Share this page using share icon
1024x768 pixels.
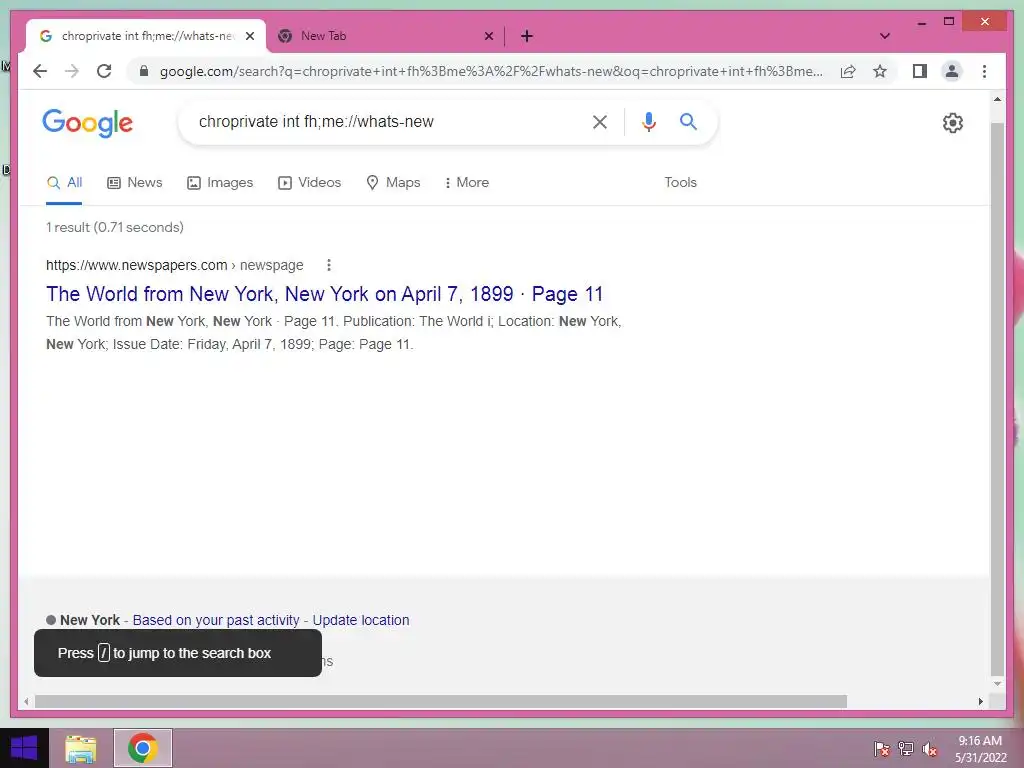coord(848,71)
